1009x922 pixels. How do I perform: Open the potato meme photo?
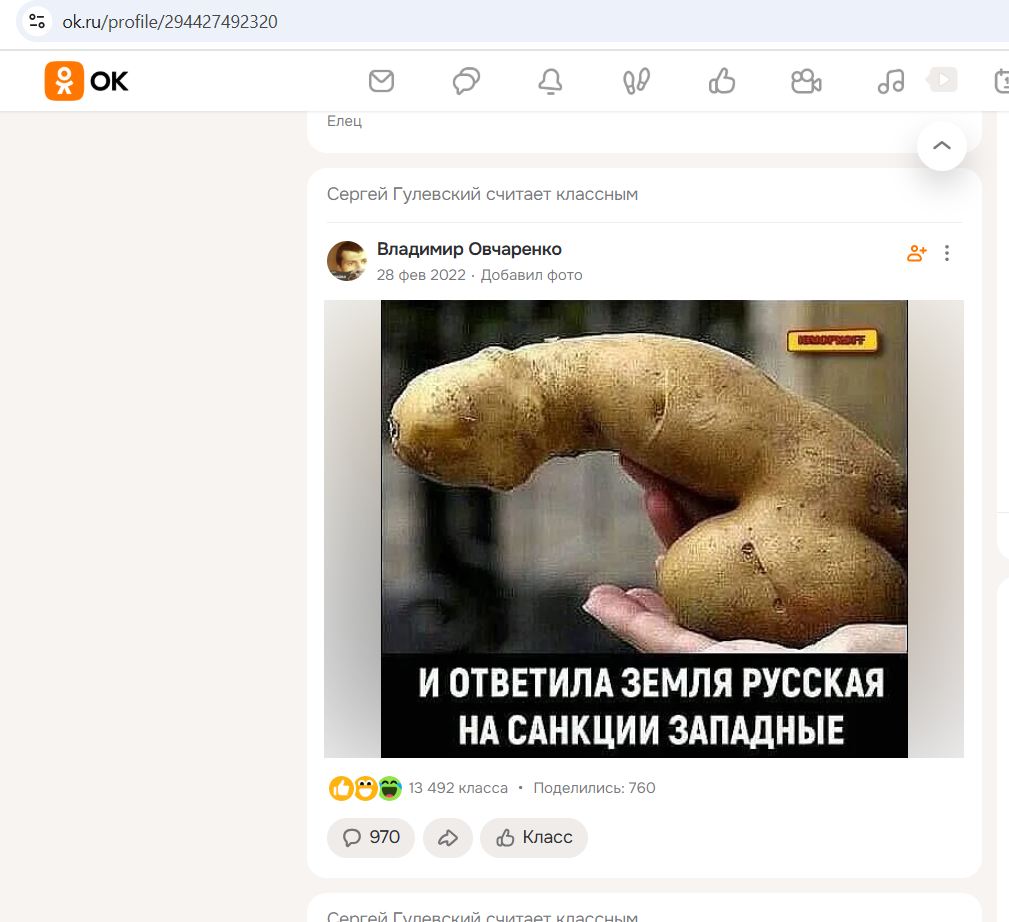[x=643, y=528]
